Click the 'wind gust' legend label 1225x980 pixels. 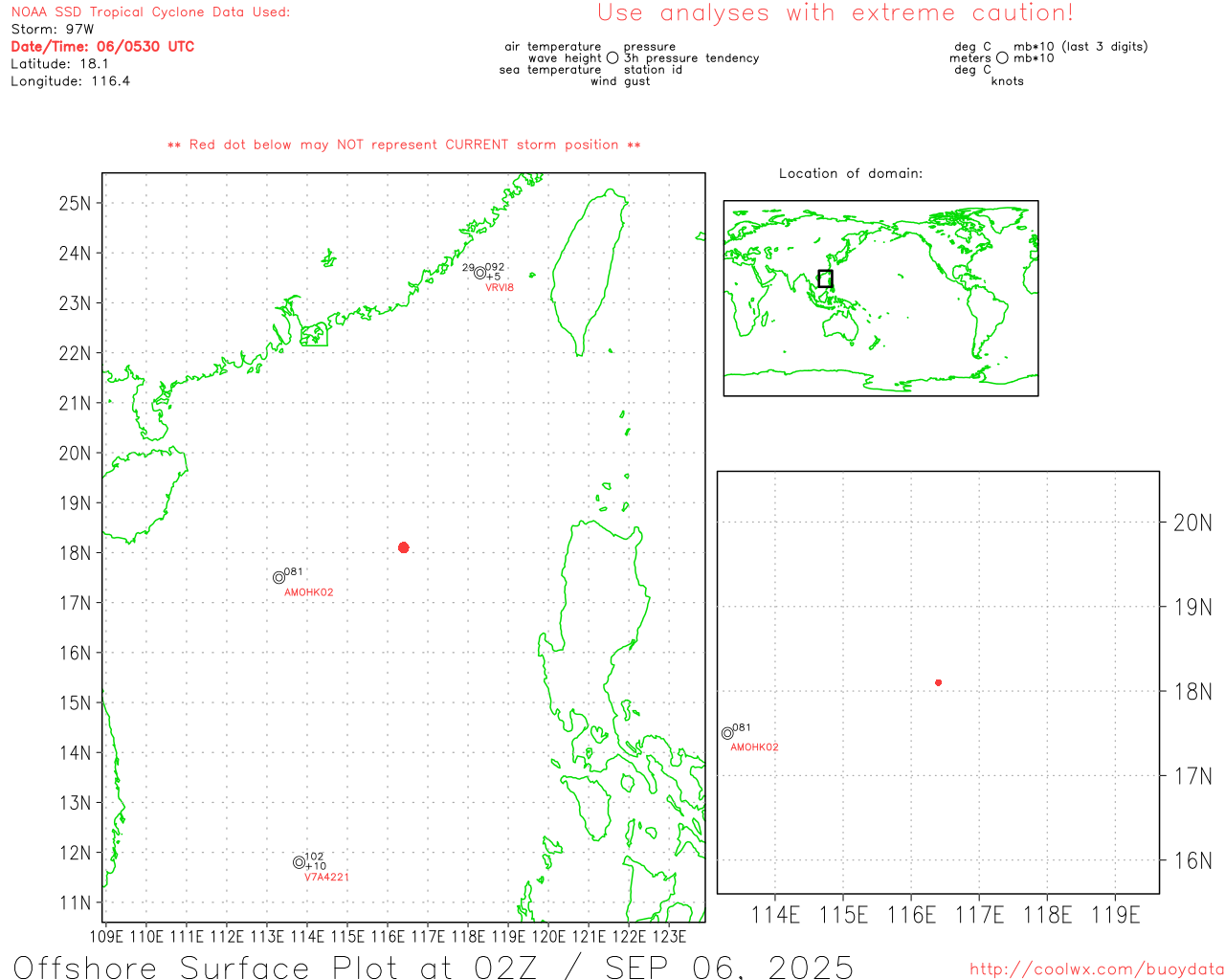[620, 81]
